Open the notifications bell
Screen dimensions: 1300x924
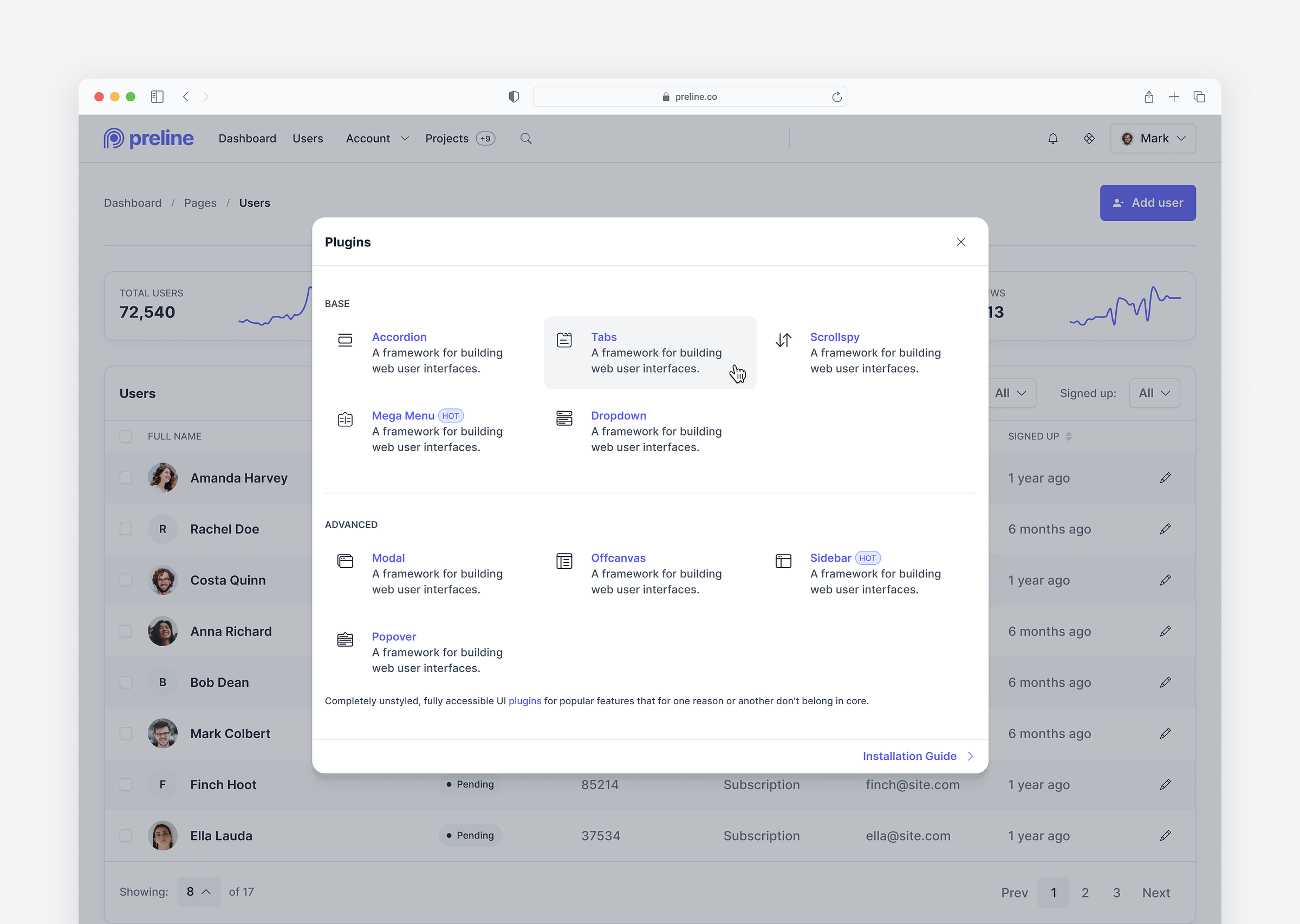point(1052,138)
